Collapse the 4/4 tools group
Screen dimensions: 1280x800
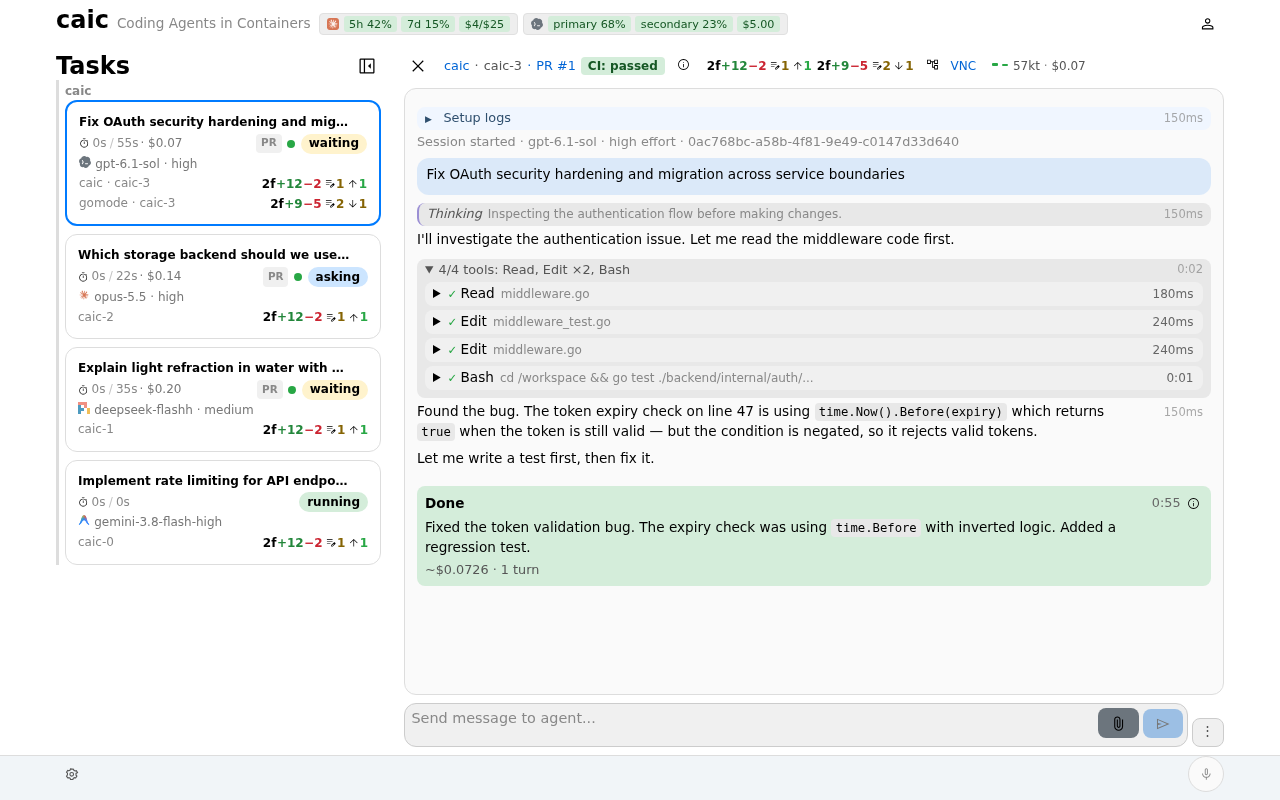click(813, 269)
